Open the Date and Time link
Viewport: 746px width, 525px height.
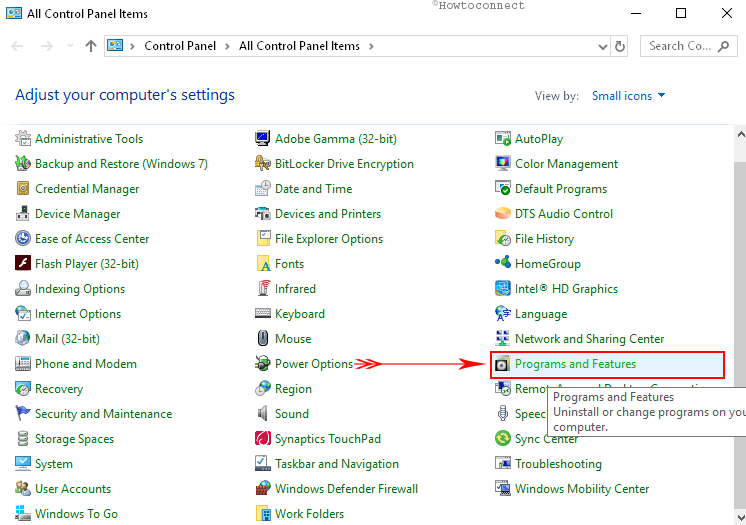click(x=313, y=189)
